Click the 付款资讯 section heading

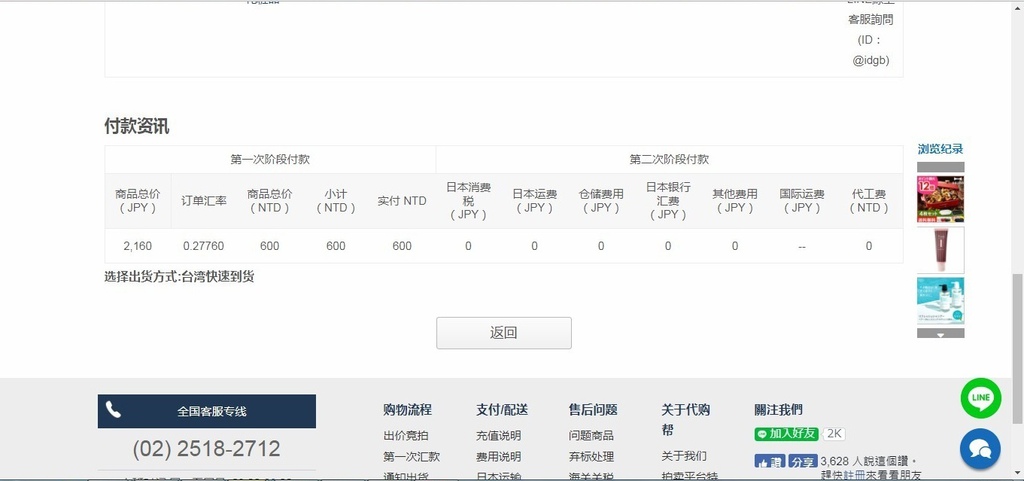tap(136, 126)
